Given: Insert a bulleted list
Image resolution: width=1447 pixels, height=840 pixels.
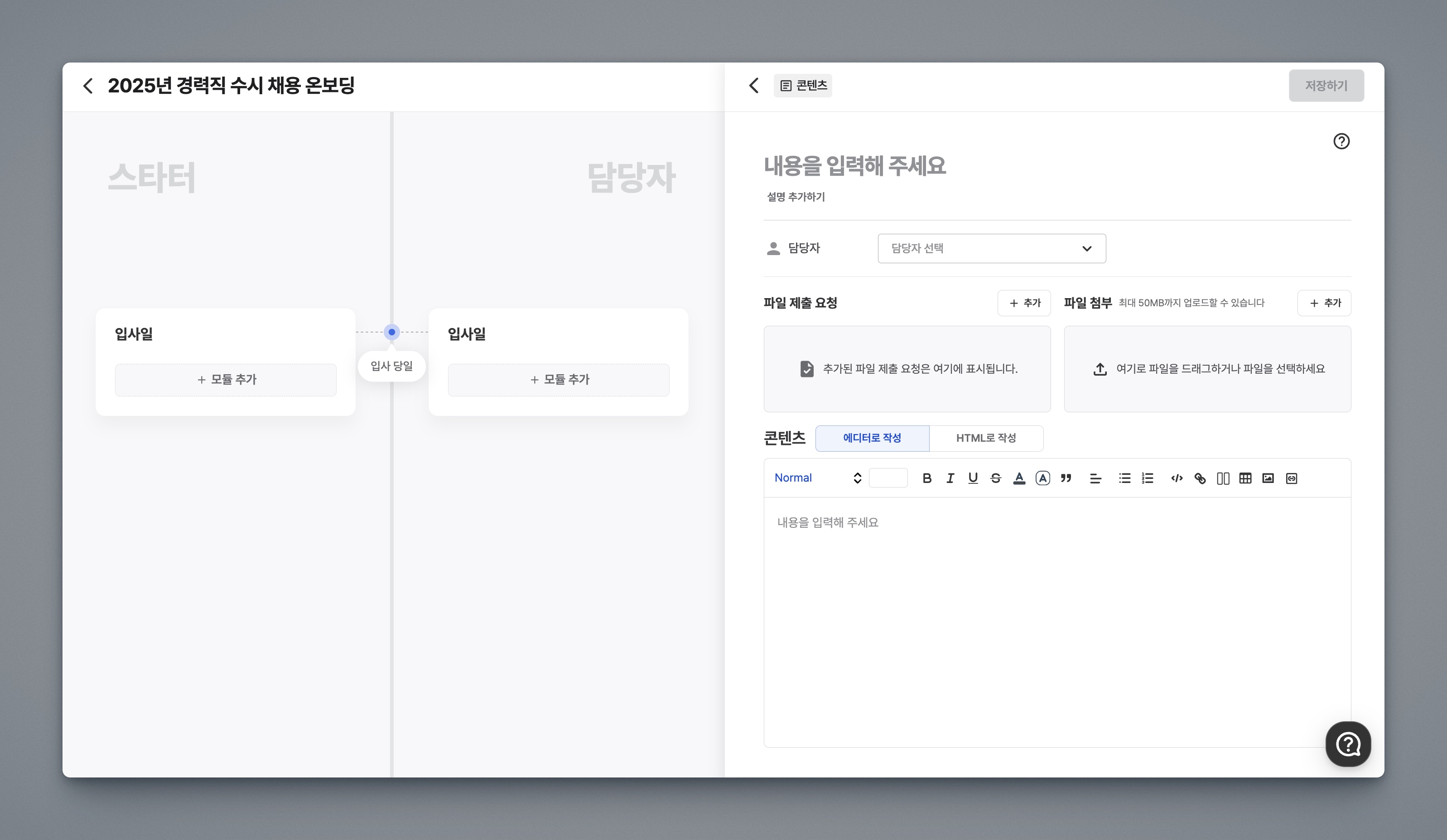Looking at the screenshot, I should pyautogui.click(x=1124, y=478).
